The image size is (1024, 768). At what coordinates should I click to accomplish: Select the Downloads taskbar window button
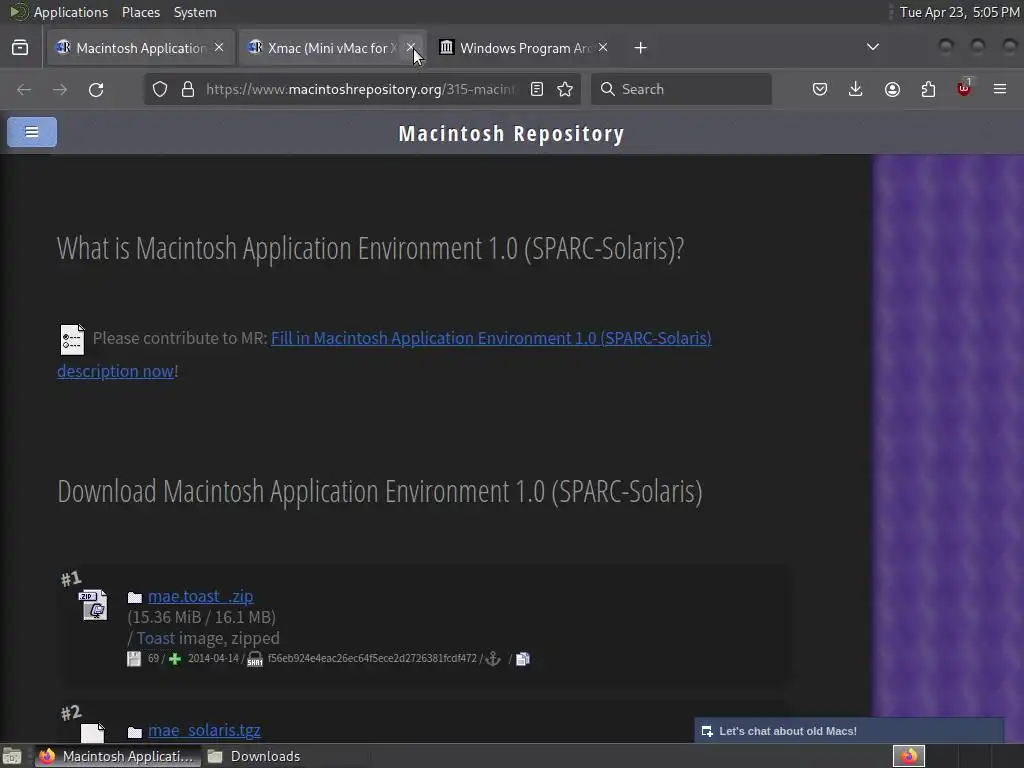tap(254, 756)
